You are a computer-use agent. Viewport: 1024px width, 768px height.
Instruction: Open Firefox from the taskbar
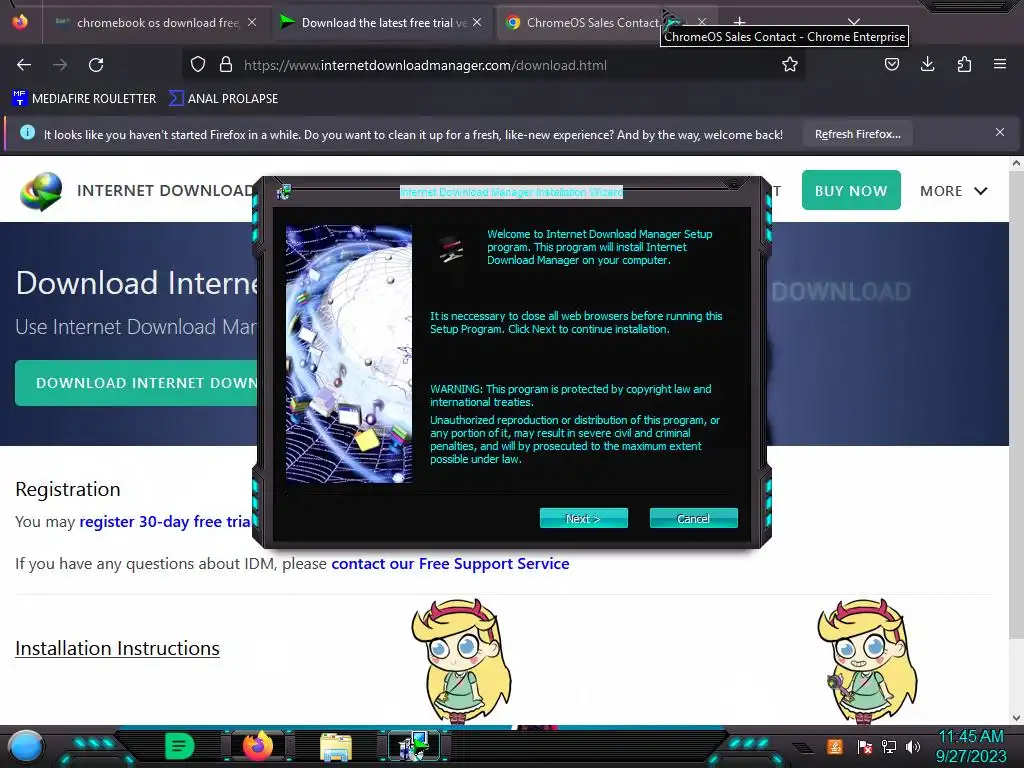pos(258,746)
